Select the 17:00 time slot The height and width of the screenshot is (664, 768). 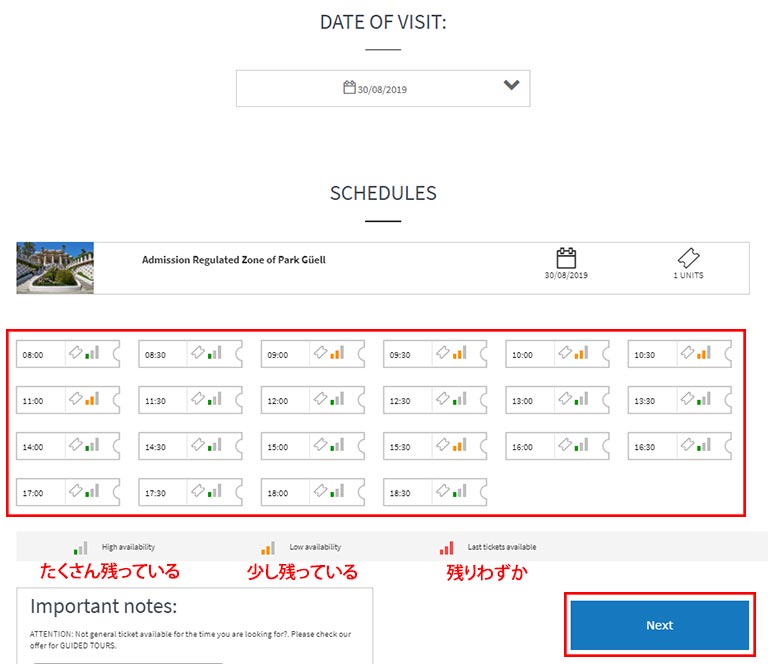(68, 492)
